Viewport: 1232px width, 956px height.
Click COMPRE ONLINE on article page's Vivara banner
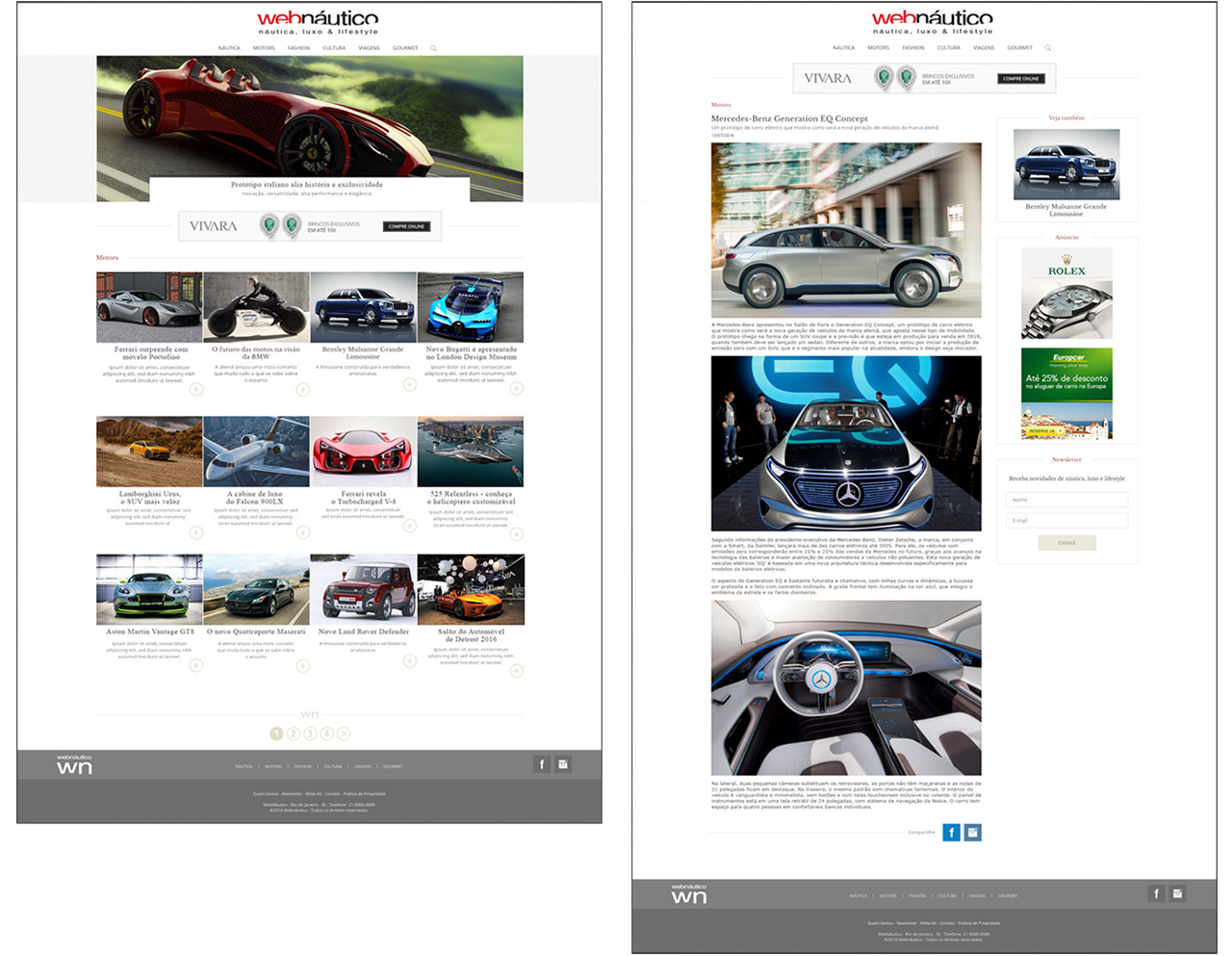pyautogui.click(x=1021, y=78)
